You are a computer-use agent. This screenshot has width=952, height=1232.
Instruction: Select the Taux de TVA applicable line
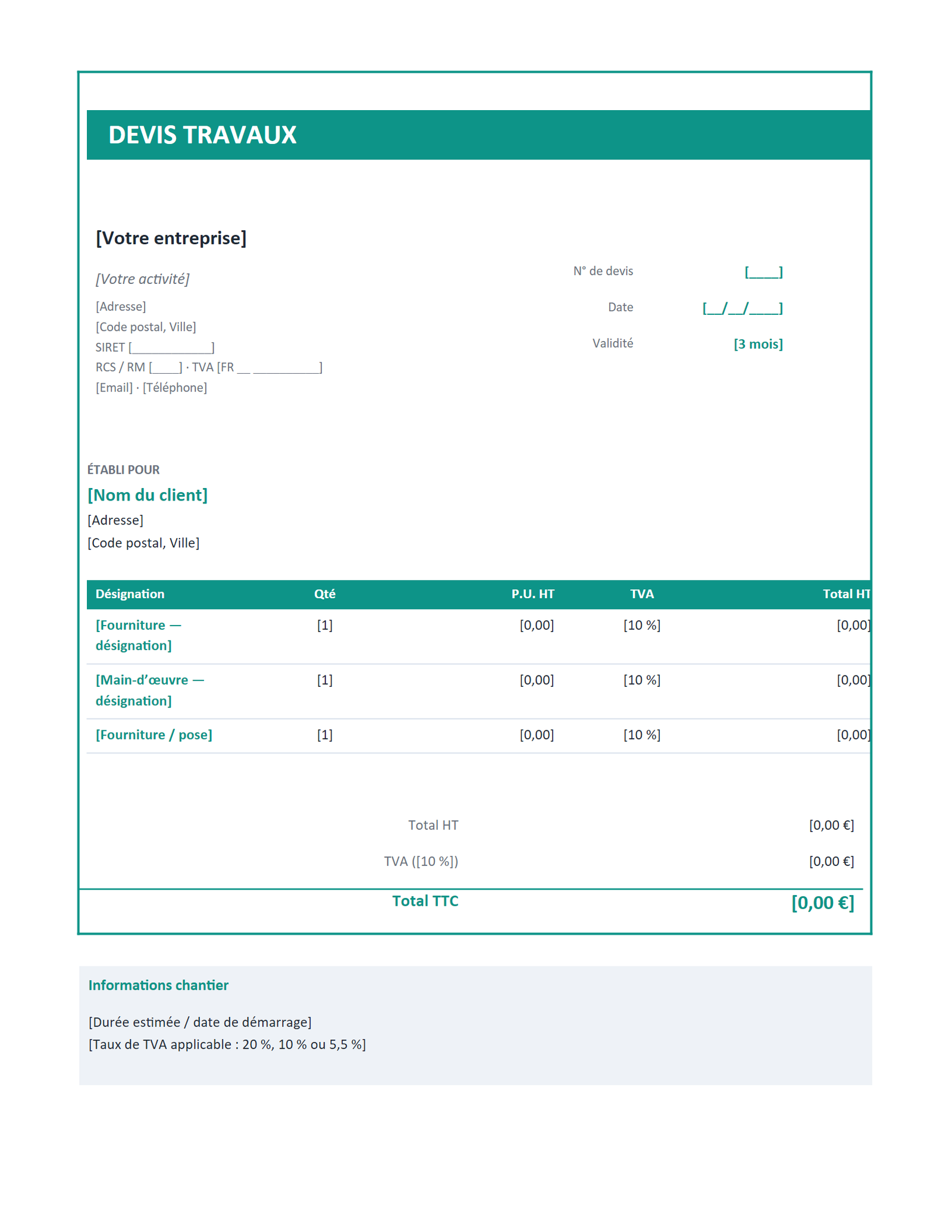[227, 1045]
